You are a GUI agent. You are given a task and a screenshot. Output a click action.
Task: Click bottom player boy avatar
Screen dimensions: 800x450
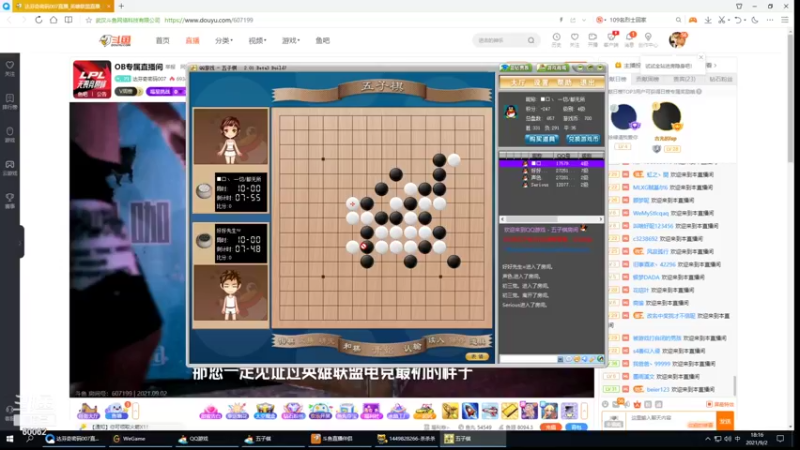pos(231,293)
